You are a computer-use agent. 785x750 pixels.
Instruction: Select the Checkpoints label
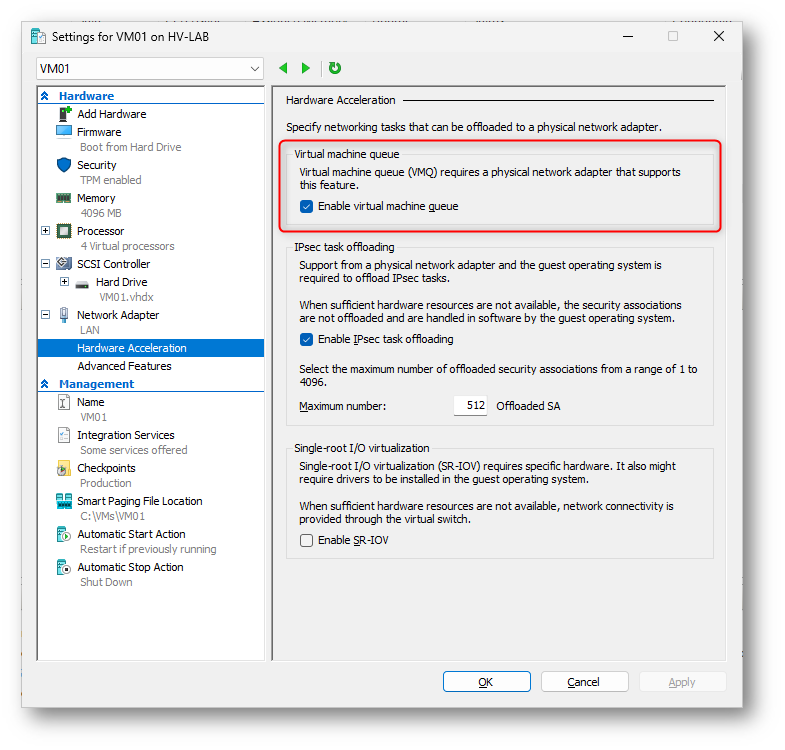tap(106, 468)
